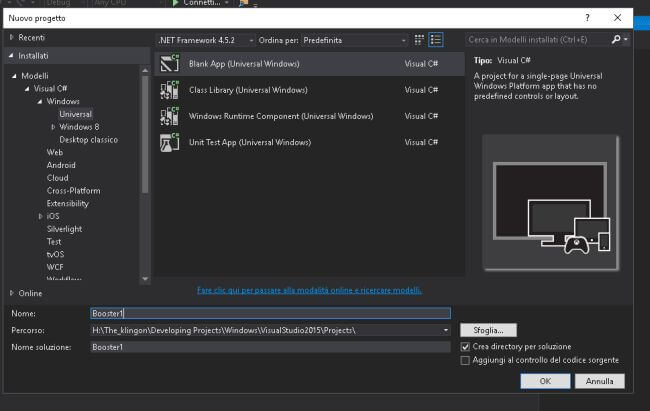Open the Ordina per Predefinita dropdown
The width and height of the screenshot is (650, 411).
[x=354, y=40]
